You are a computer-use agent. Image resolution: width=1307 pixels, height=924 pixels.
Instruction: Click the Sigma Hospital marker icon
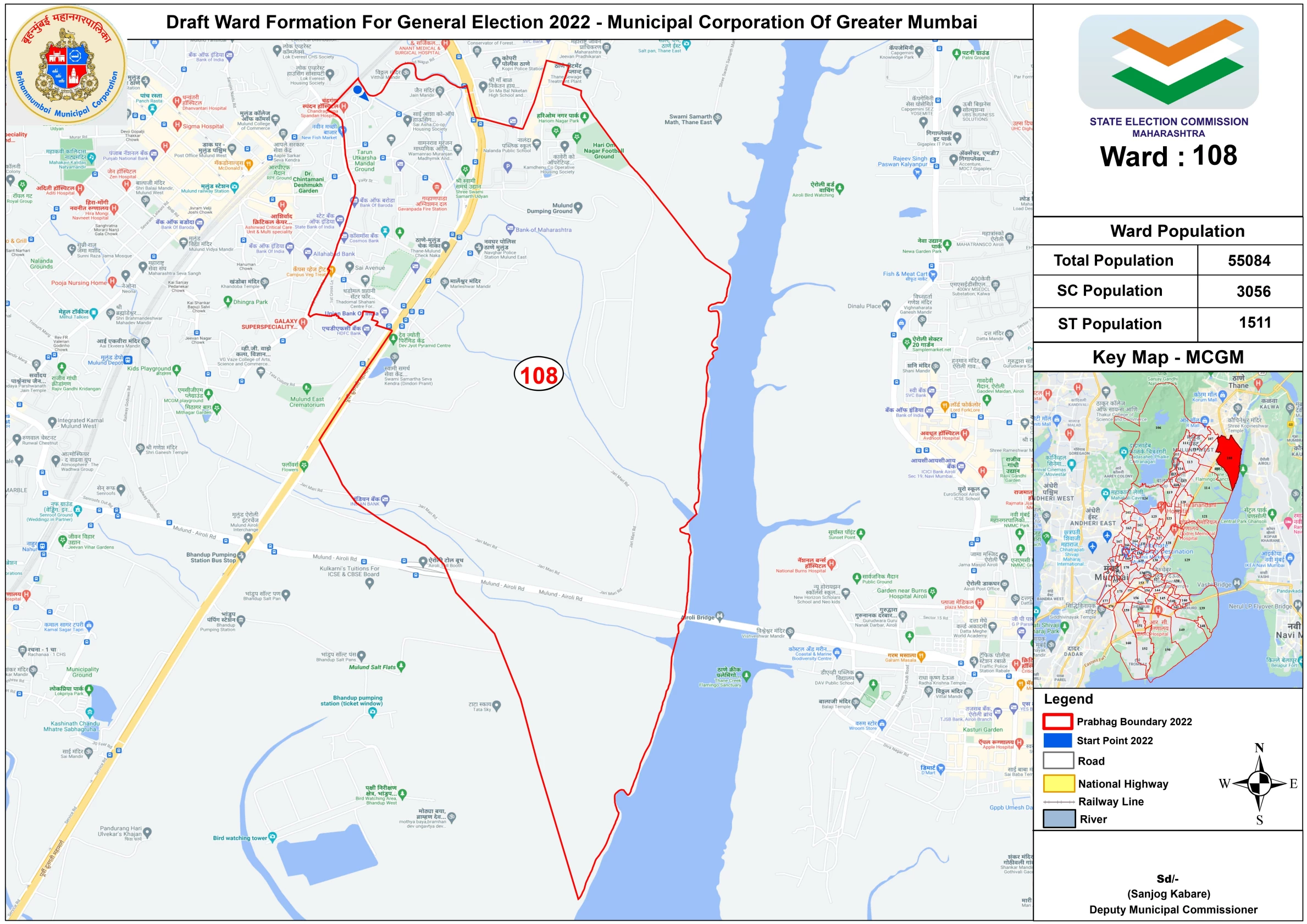click(x=177, y=125)
